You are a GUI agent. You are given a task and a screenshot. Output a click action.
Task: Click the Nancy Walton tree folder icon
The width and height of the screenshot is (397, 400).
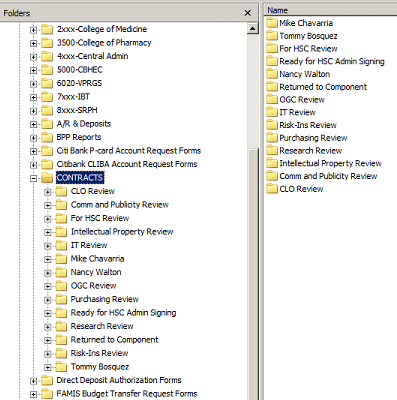click(61, 273)
